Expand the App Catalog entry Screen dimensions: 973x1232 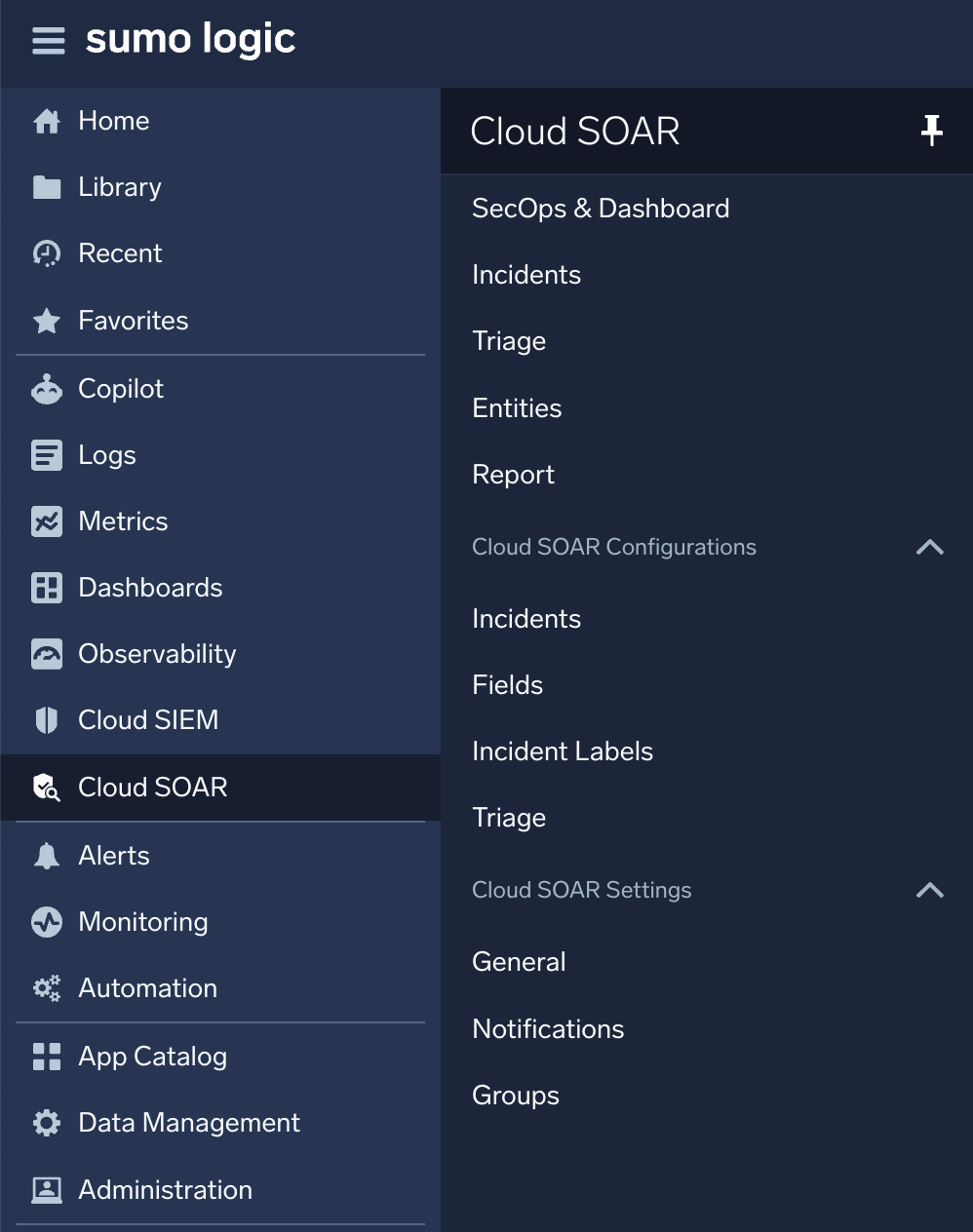tap(152, 1057)
